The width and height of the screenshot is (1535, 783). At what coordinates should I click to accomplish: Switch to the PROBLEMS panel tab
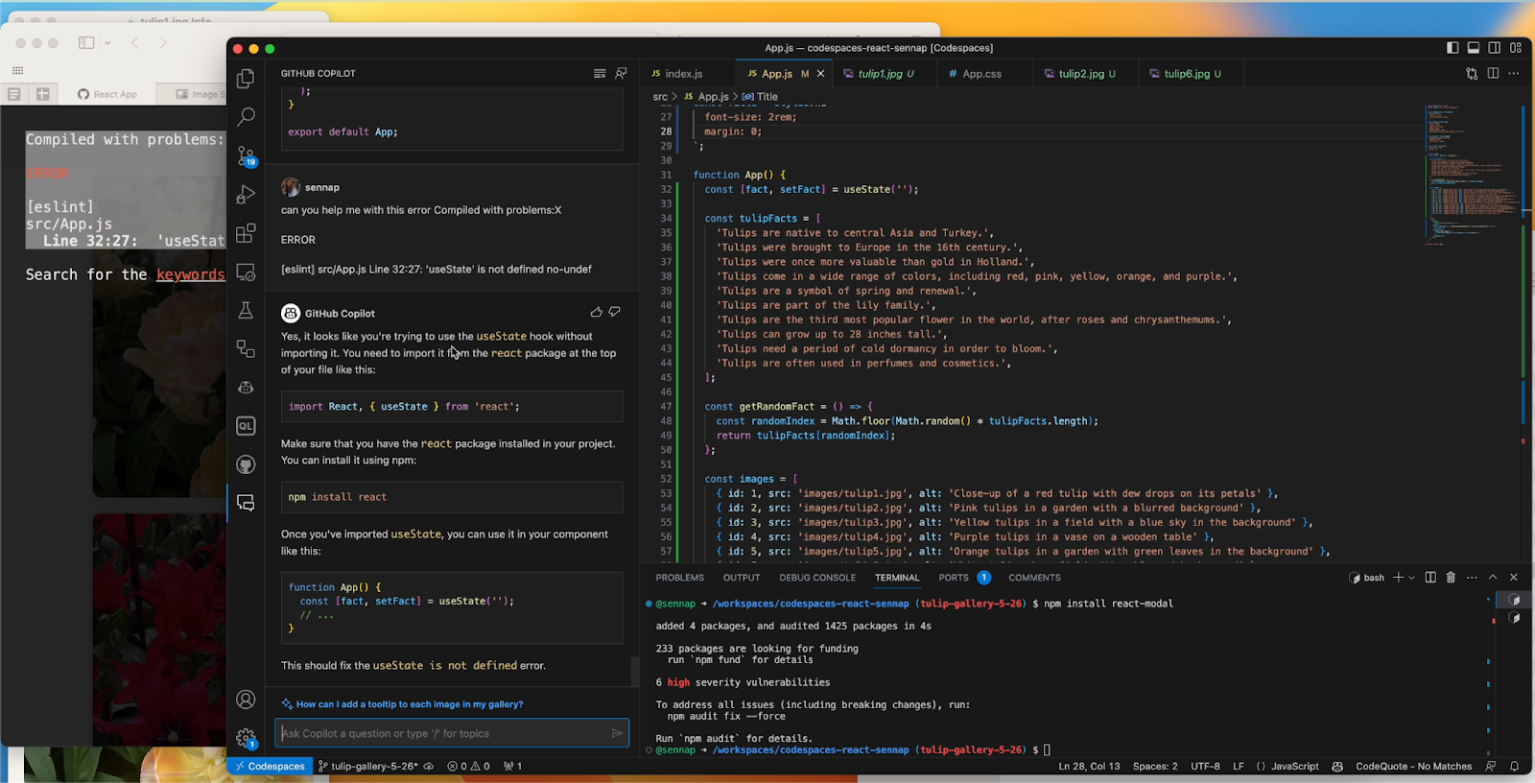[679, 578]
